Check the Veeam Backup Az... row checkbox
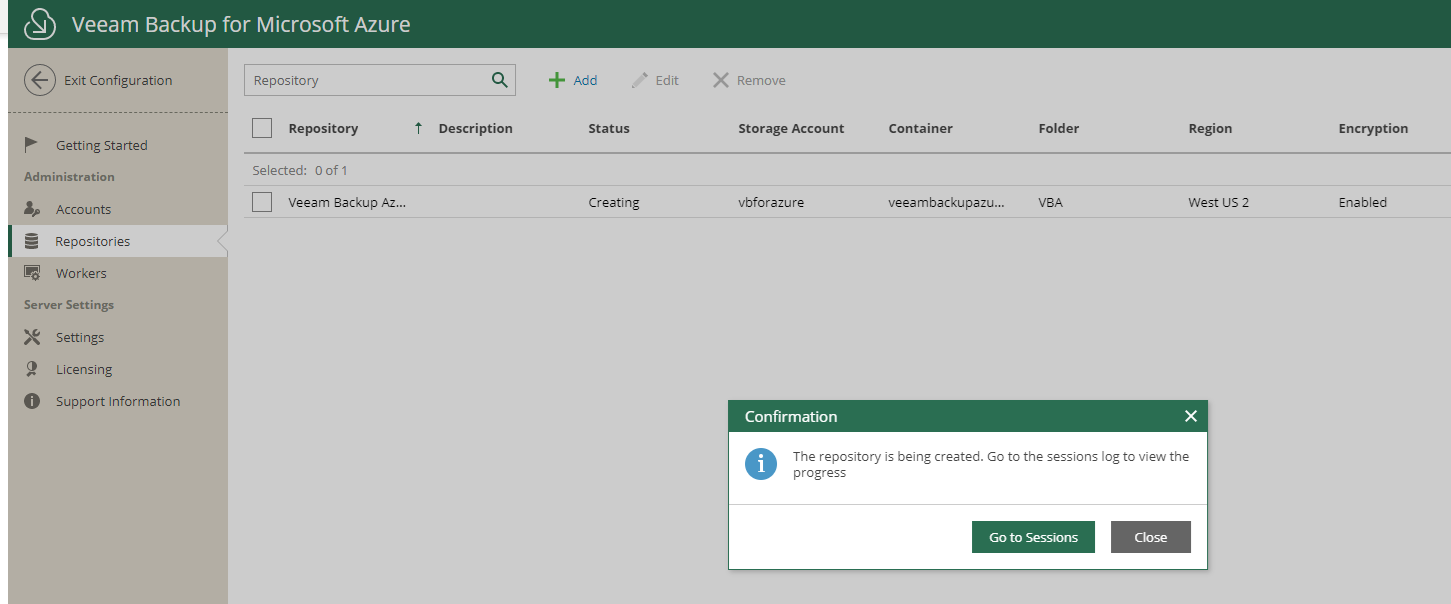The width and height of the screenshot is (1451, 604). point(262,202)
